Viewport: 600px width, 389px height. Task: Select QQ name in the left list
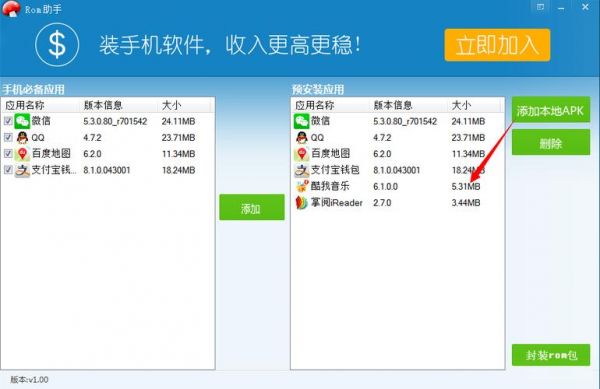[38, 138]
